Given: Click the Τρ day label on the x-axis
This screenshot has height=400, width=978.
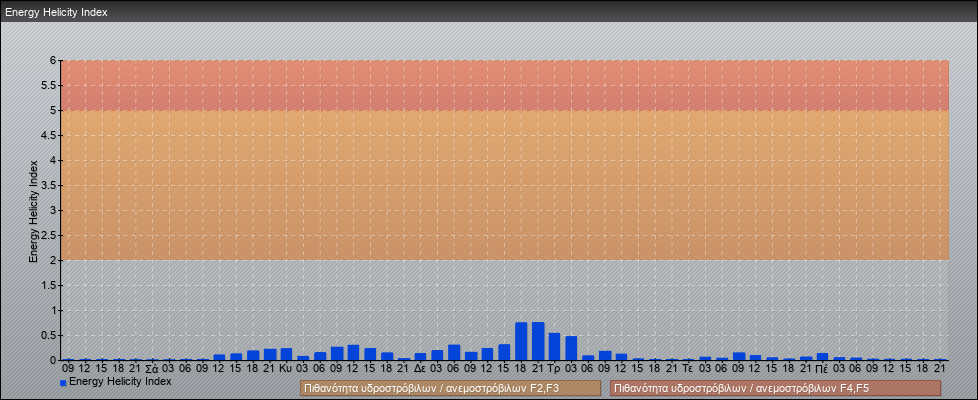Looking at the screenshot, I should (x=554, y=368).
